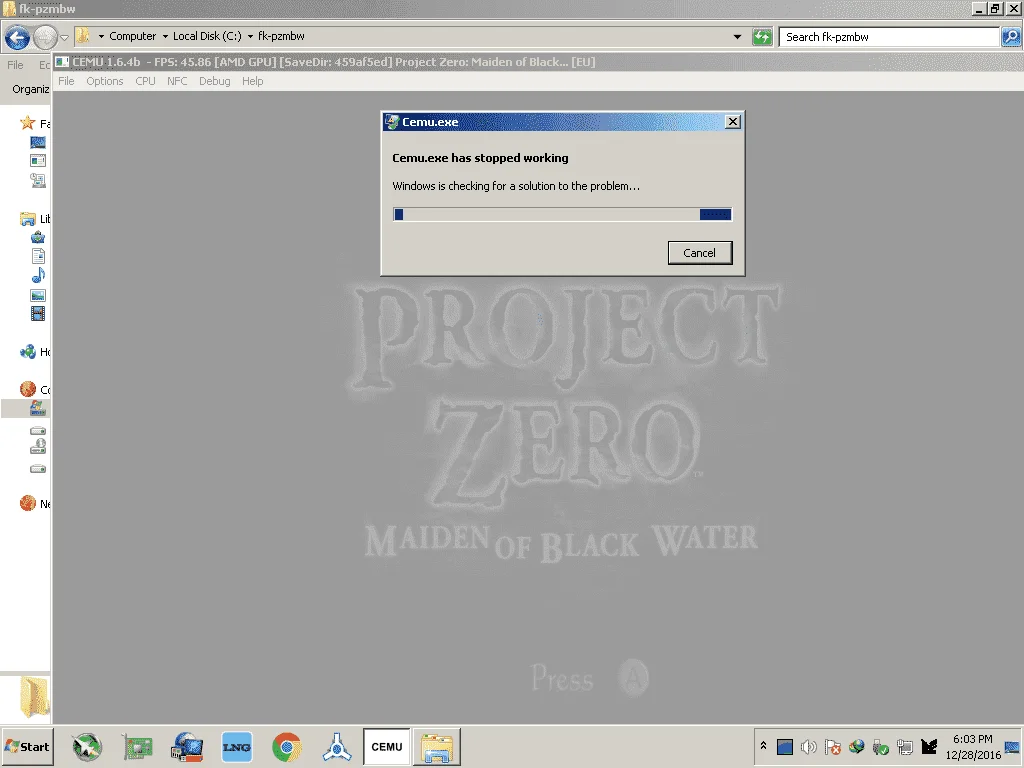Open the Start menu

(27, 746)
